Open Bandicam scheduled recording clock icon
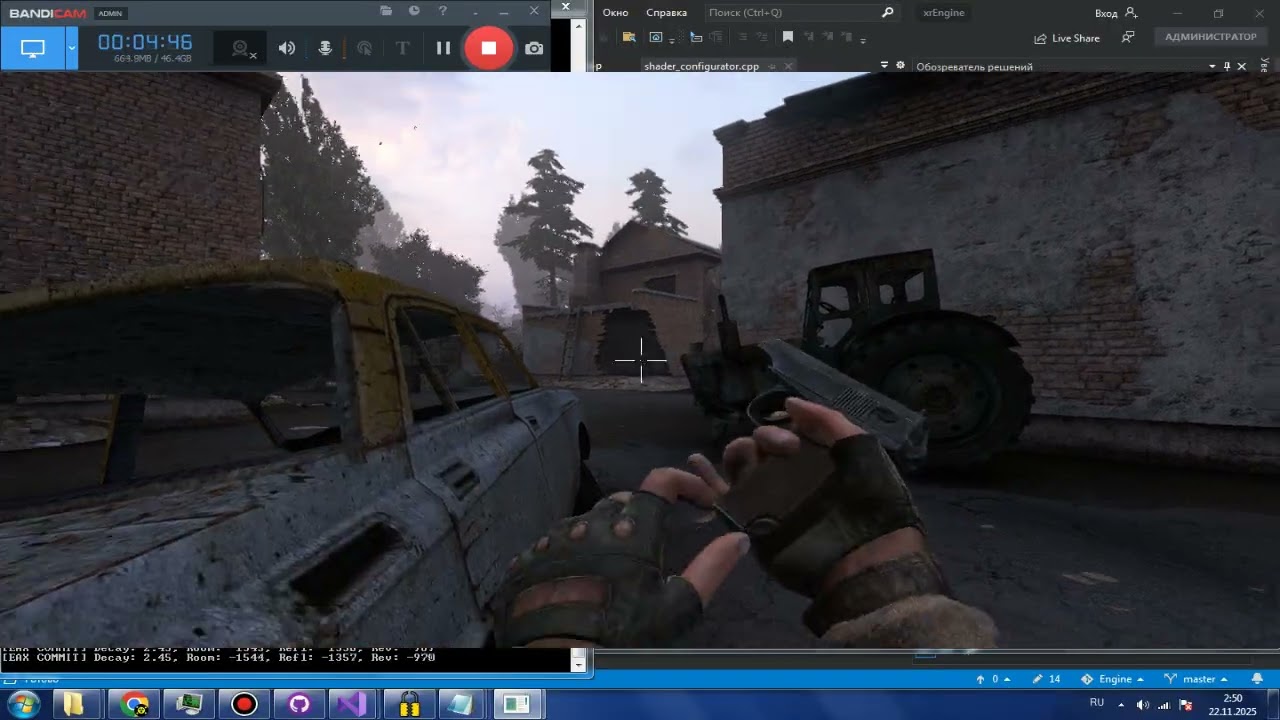Screen dimensions: 1280x720 click(x=414, y=11)
